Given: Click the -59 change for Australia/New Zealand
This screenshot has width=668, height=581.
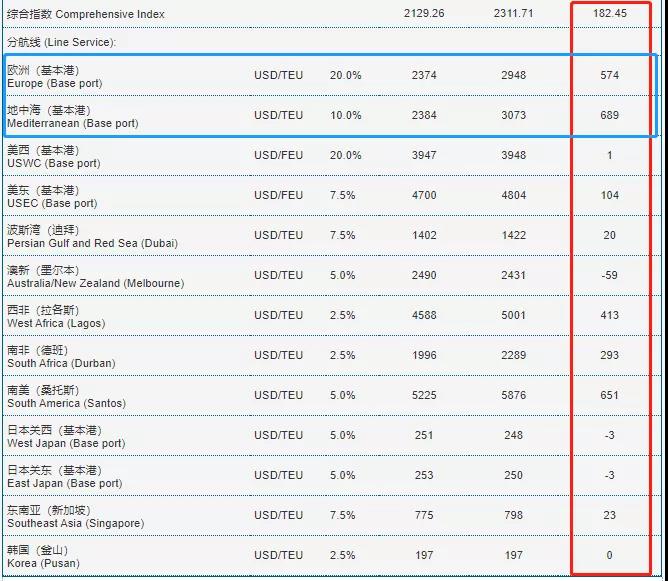Looking at the screenshot, I should click(609, 275).
